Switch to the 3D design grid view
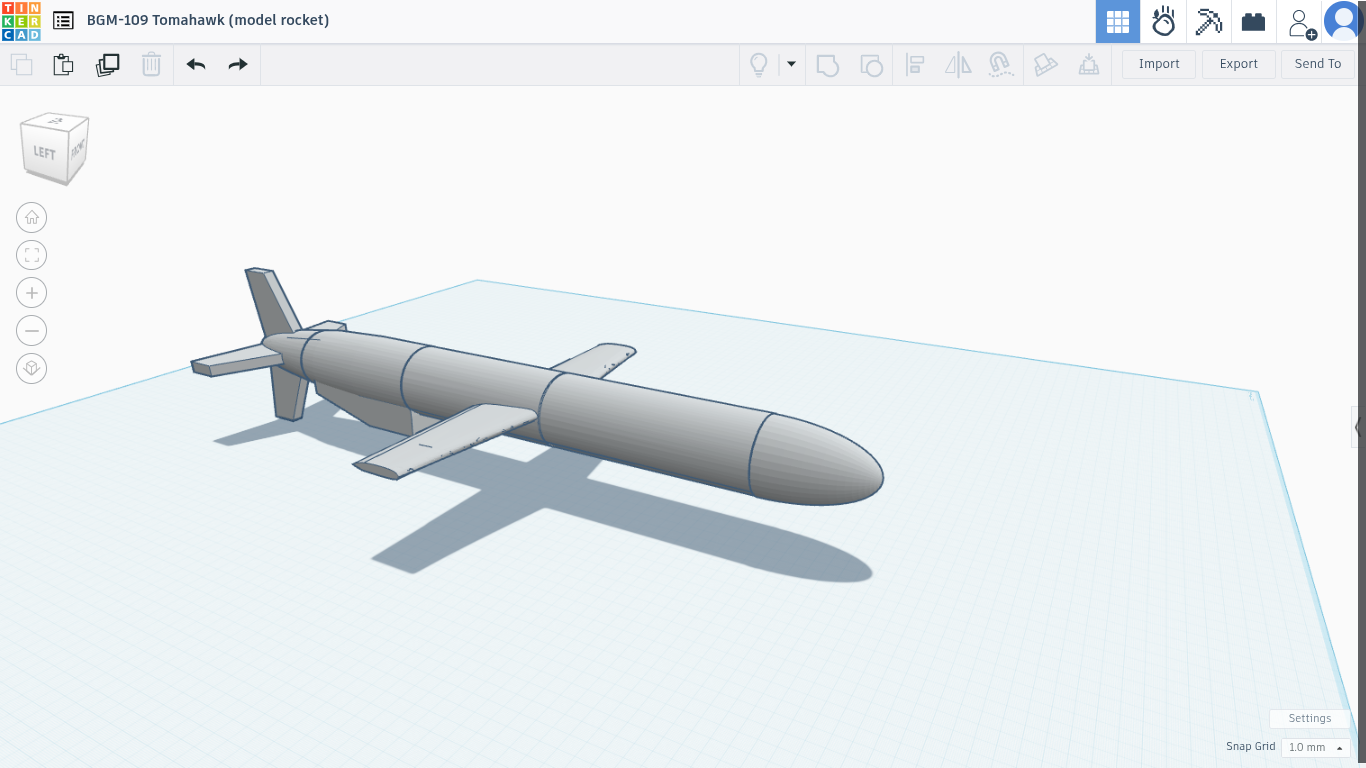 pos(1118,21)
